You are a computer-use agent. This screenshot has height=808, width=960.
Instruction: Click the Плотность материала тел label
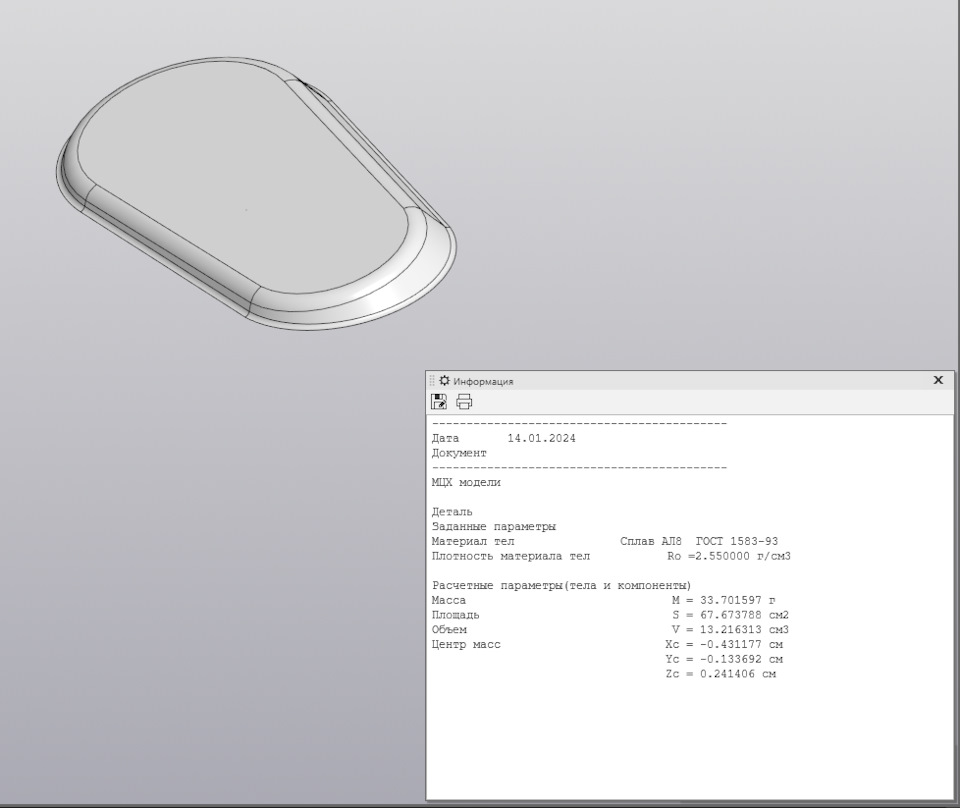tap(511, 556)
